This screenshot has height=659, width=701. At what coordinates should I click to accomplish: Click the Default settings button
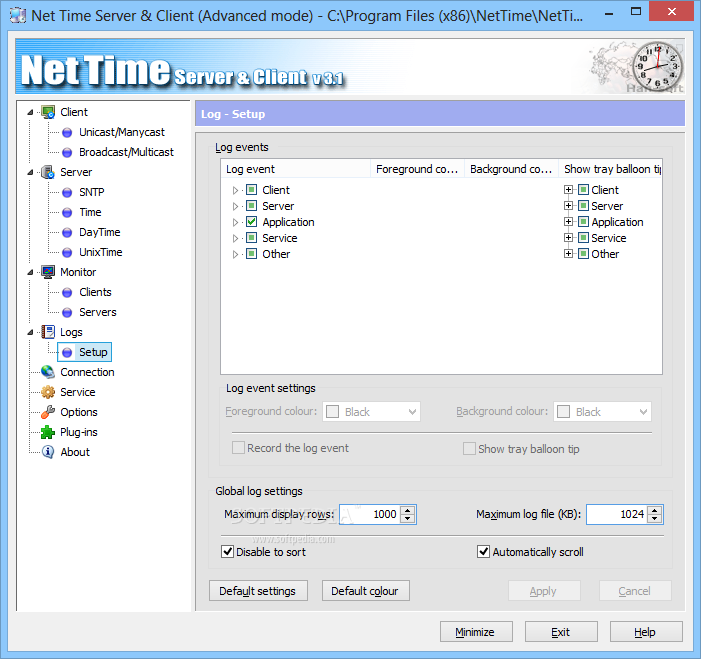click(258, 591)
